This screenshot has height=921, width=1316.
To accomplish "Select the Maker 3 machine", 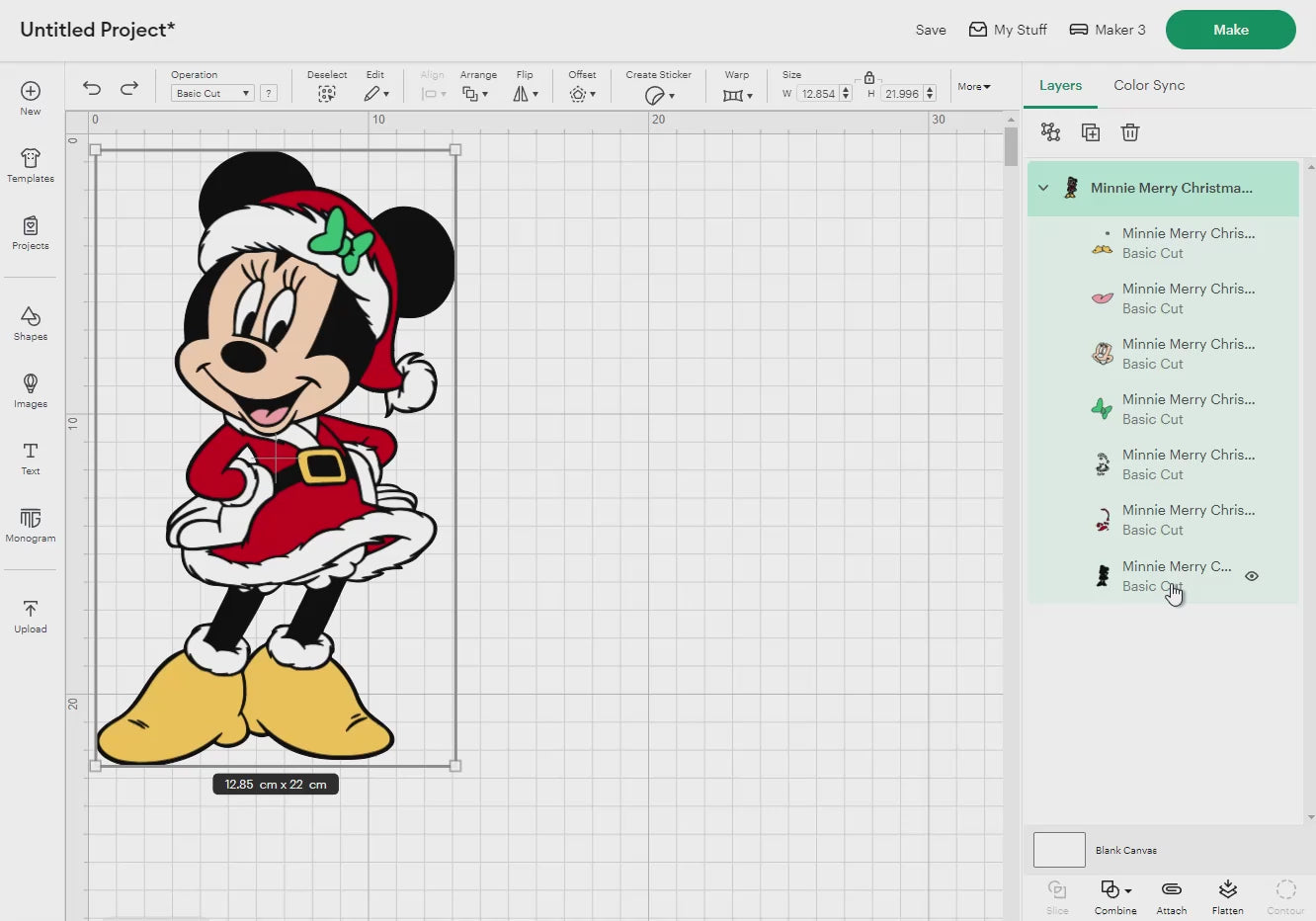I will click(x=1108, y=30).
